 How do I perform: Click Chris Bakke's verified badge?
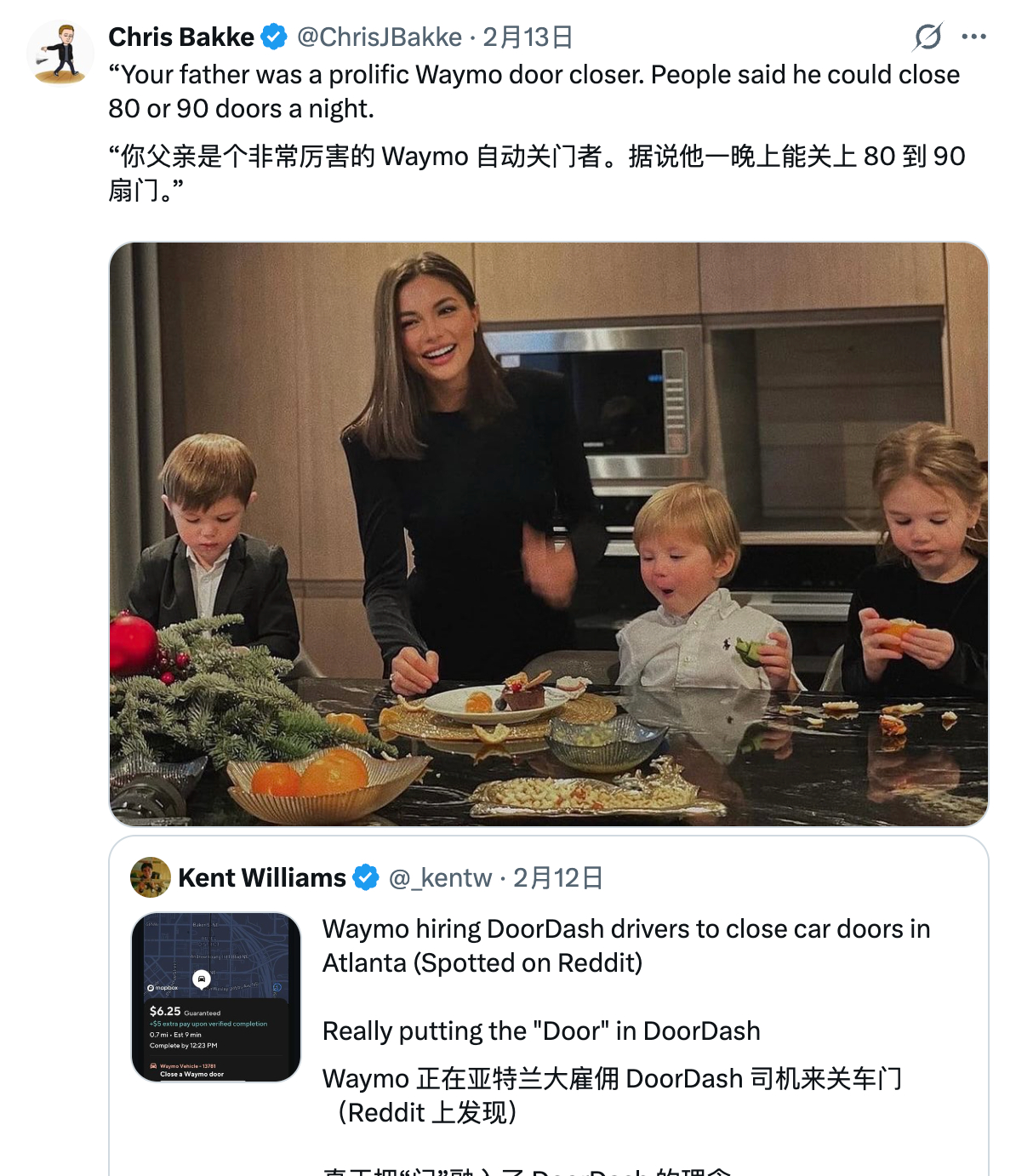274,37
